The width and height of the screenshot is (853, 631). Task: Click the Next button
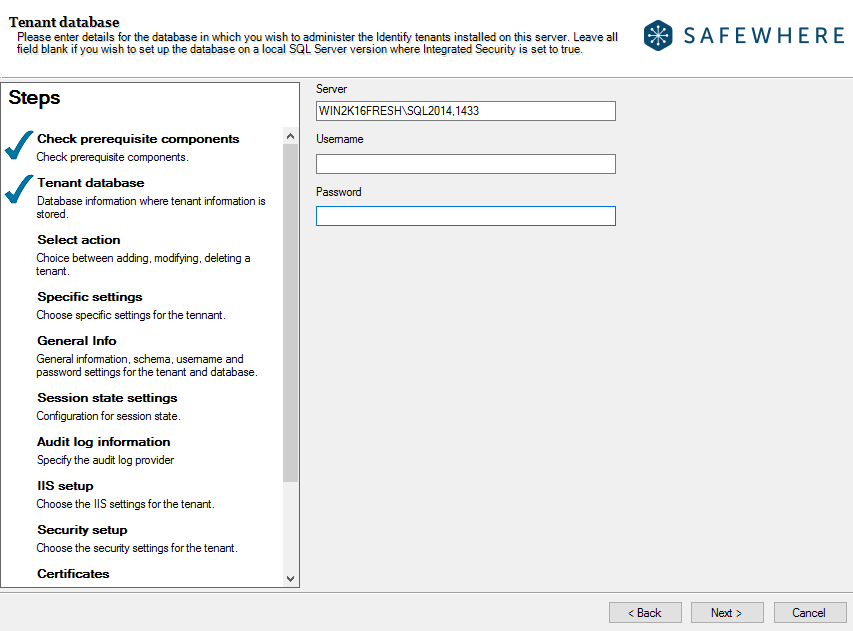coord(727,612)
